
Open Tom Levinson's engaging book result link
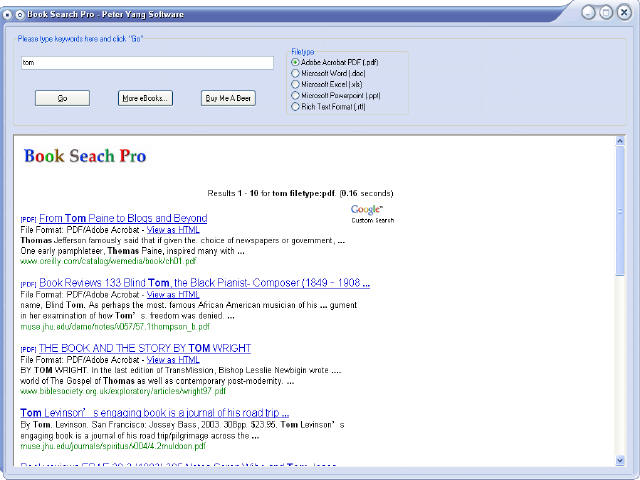click(155, 413)
